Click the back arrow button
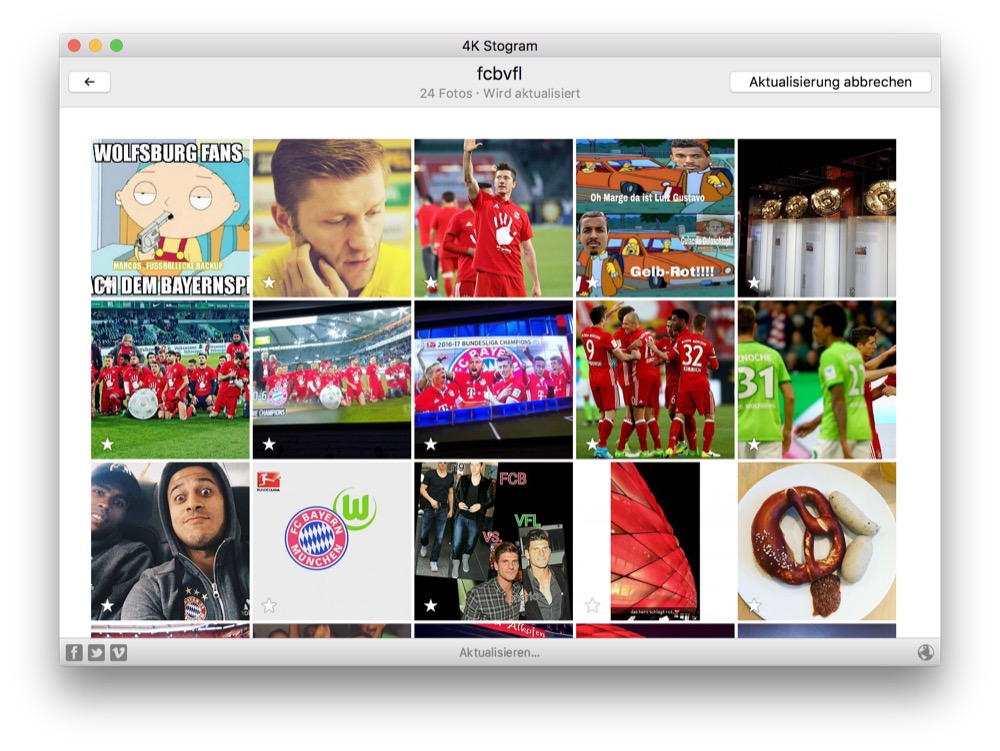 pyautogui.click(x=89, y=82)
